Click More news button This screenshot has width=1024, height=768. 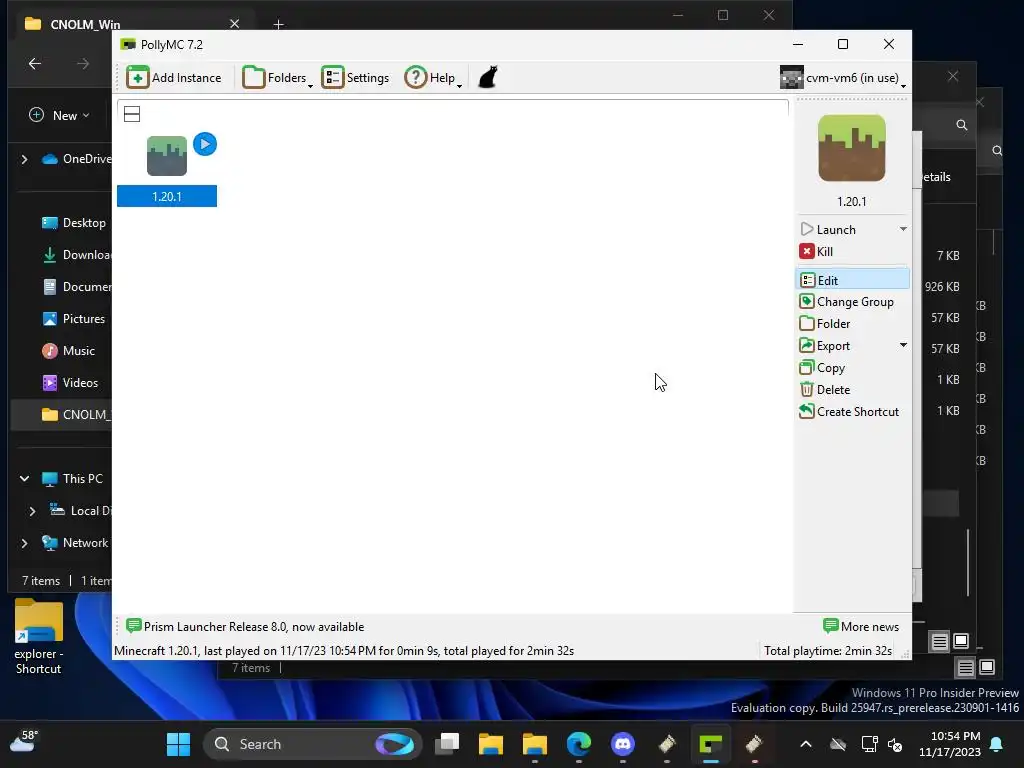click(x=861, y=626)
